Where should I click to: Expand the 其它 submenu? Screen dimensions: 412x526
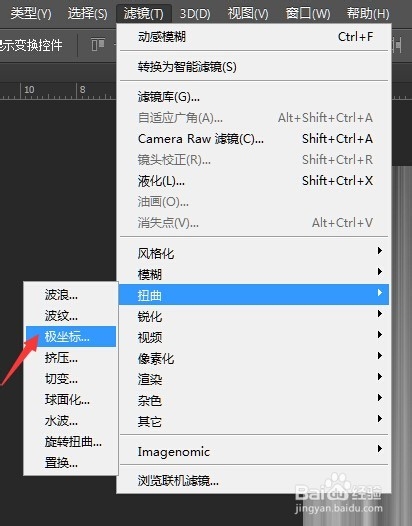(254, 421)
